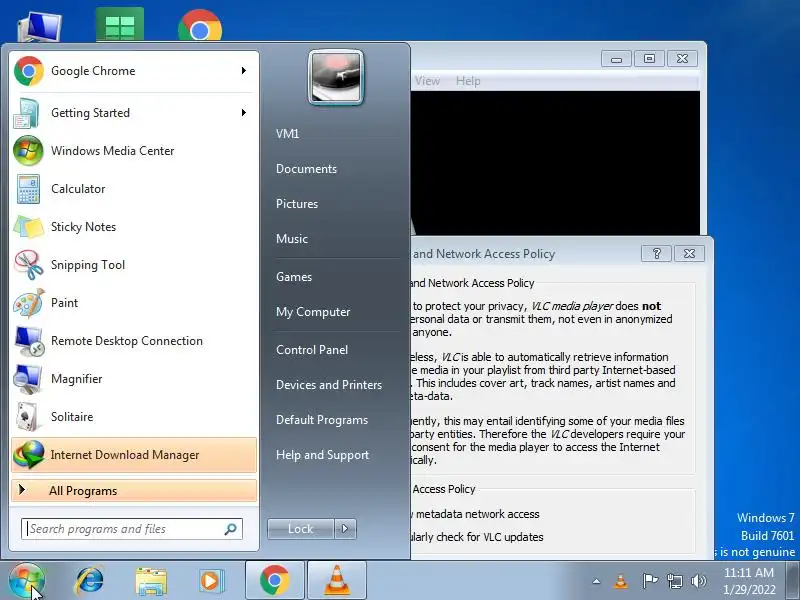Open Action Center flag icon
The height and width of the screenshot is (600, 800).
(649, 581)
